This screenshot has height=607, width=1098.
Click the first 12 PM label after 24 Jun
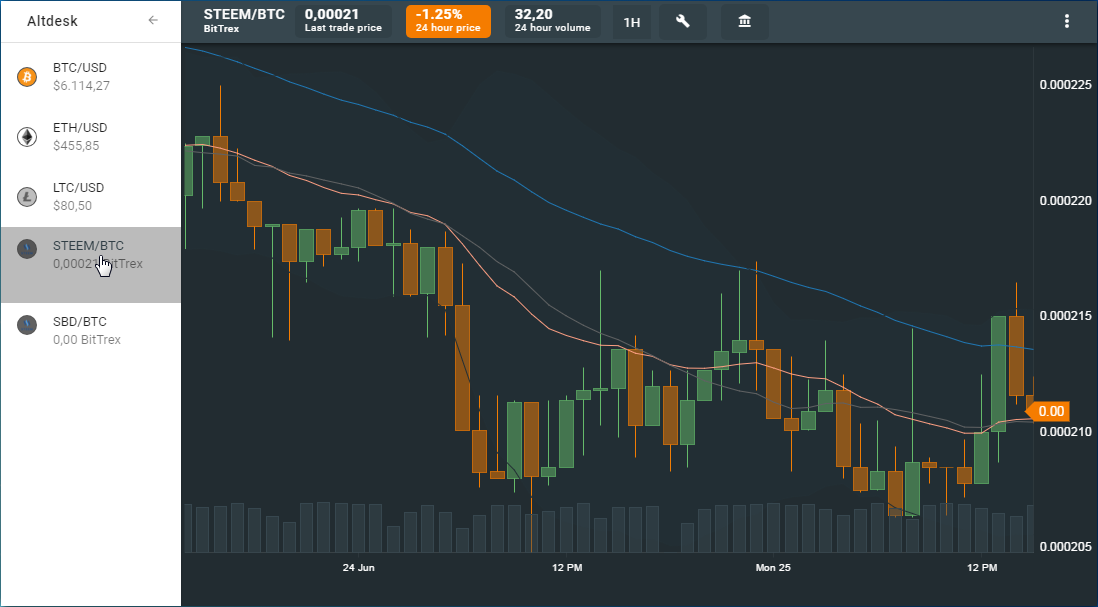(567, 567)
